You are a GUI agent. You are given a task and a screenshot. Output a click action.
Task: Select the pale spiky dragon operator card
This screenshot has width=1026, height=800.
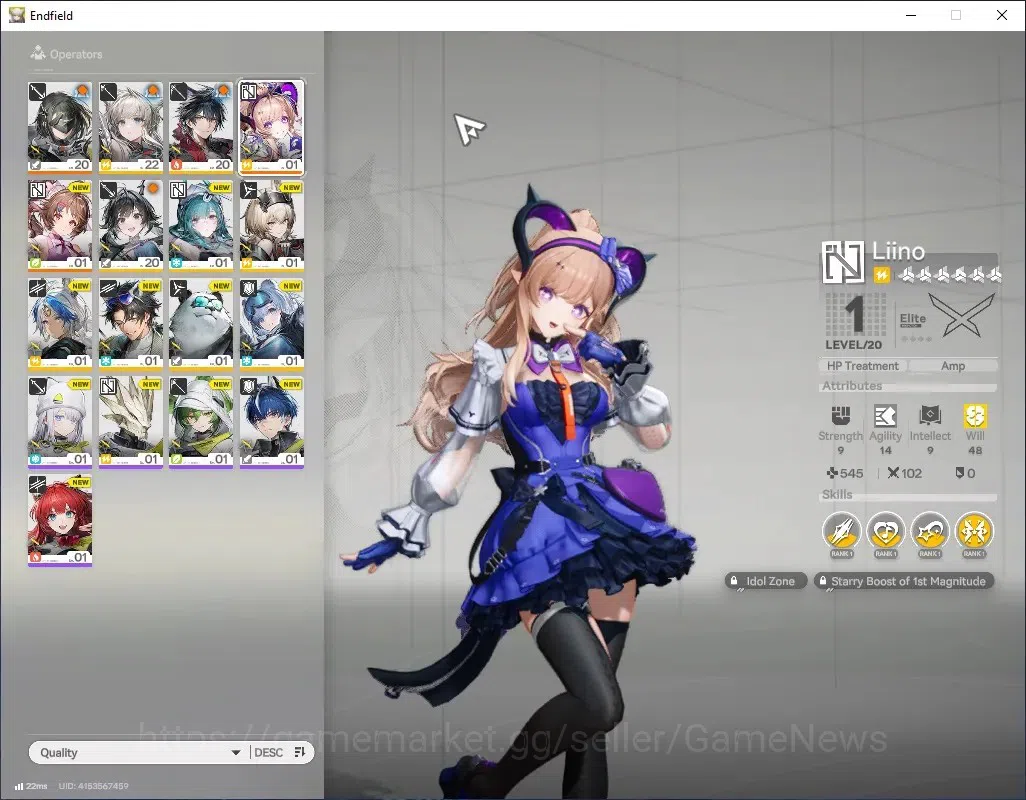point(130,421)
